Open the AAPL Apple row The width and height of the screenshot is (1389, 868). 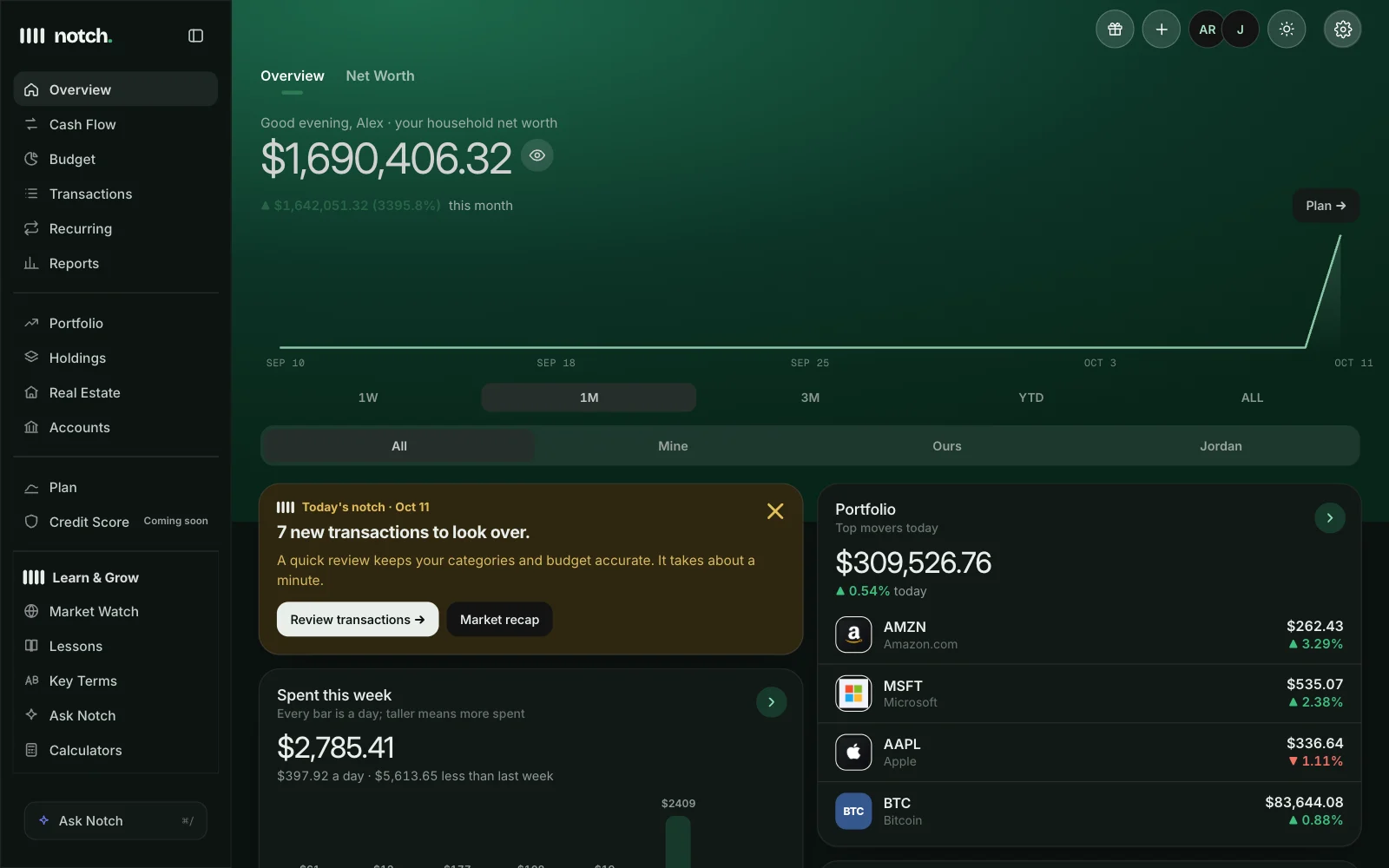pos(1089,752)
